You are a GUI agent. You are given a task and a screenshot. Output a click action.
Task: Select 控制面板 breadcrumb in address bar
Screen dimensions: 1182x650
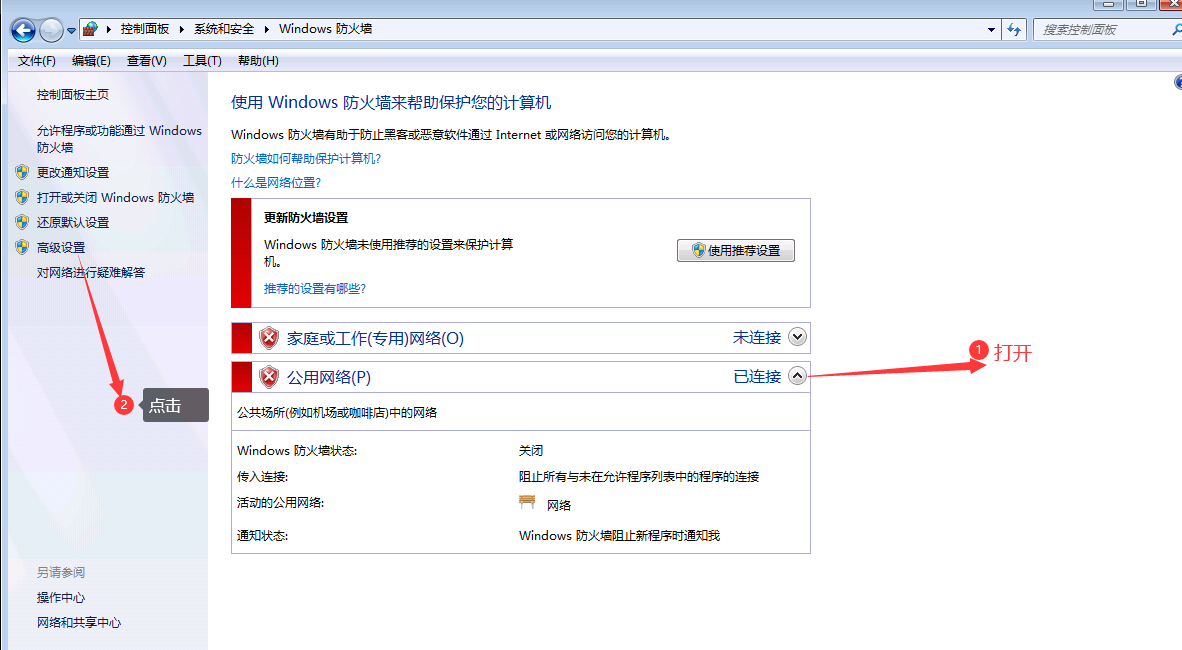pos(145,29)
